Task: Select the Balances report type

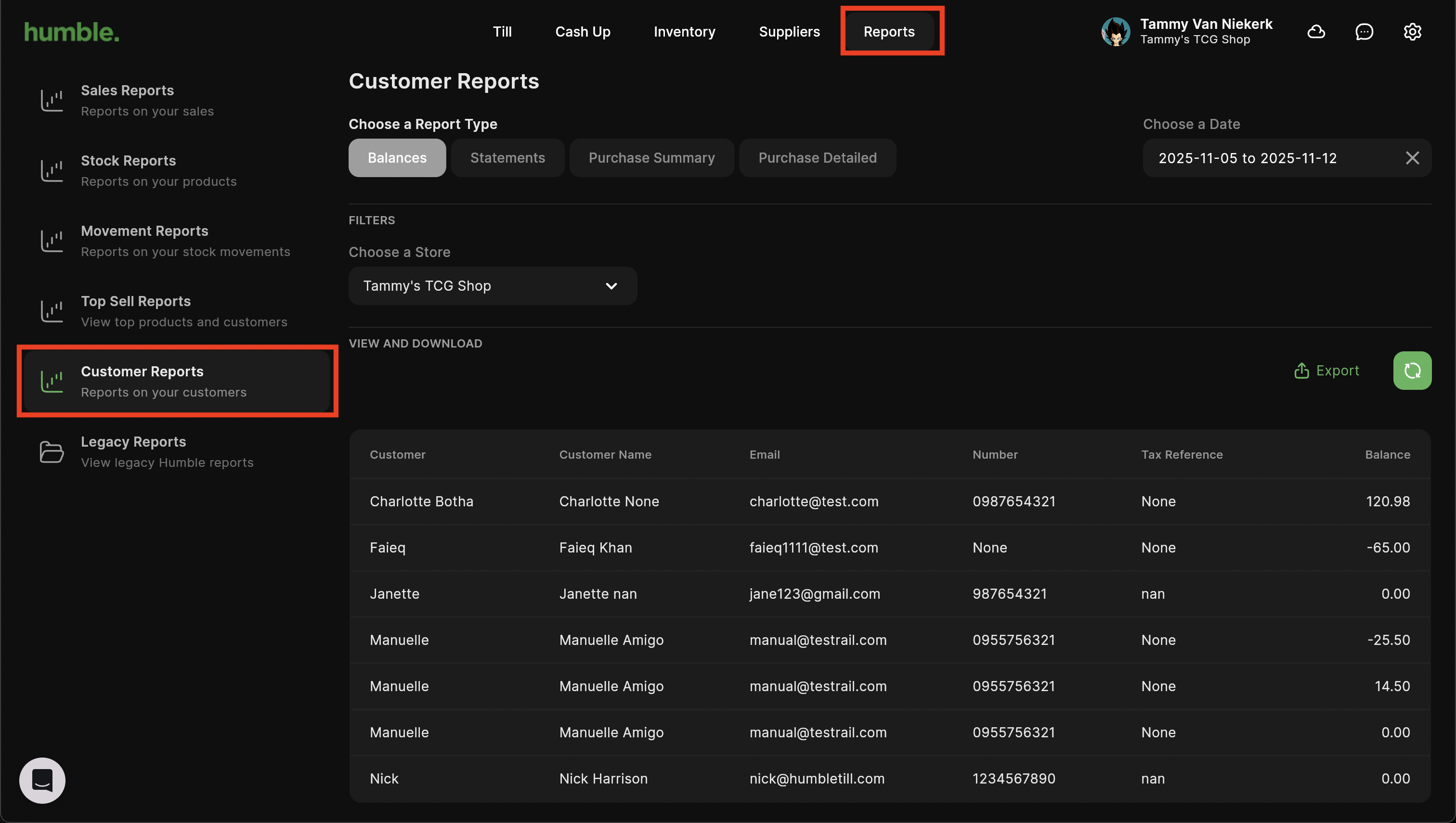Action: (397, 158)
